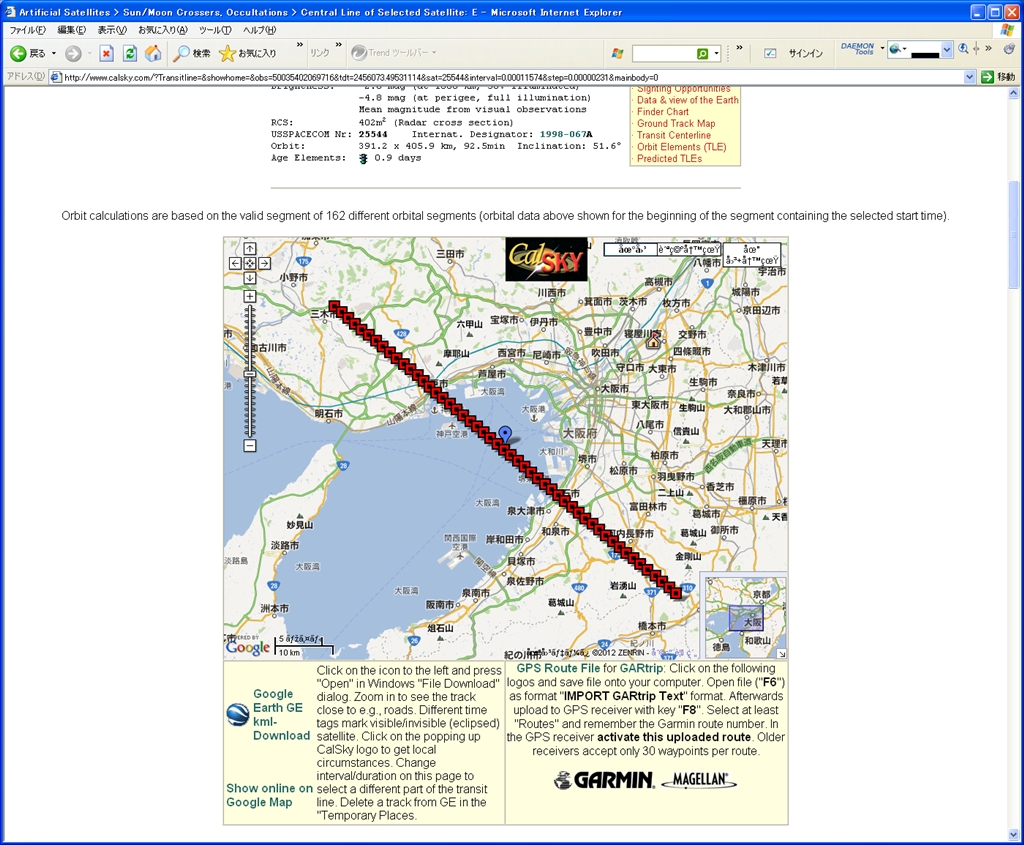Click the sign-in checkbox icon
The height and width of the screenshot is (845, 1024).
[x=770, y=54]
